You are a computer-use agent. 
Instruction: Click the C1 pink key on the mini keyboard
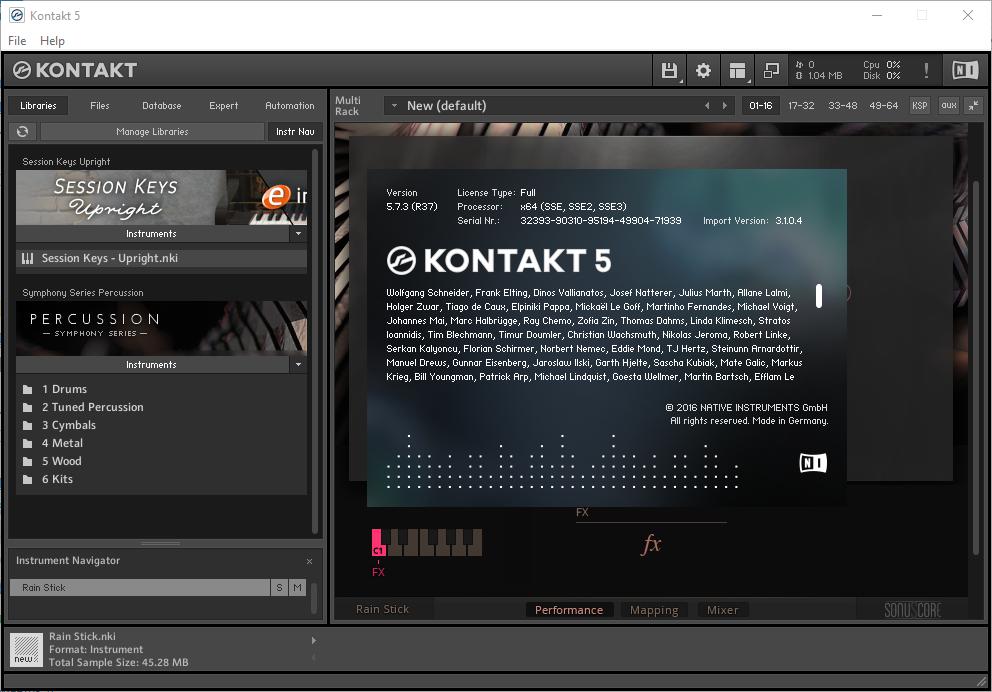point(378,543)
